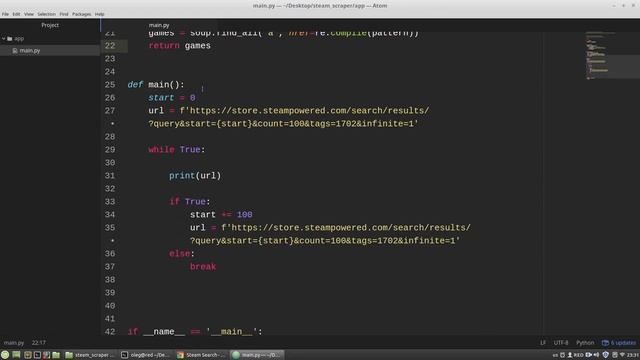This screenshot has height=360, width=640.
Task: Open the Find menu
Action: click(64, 14)
